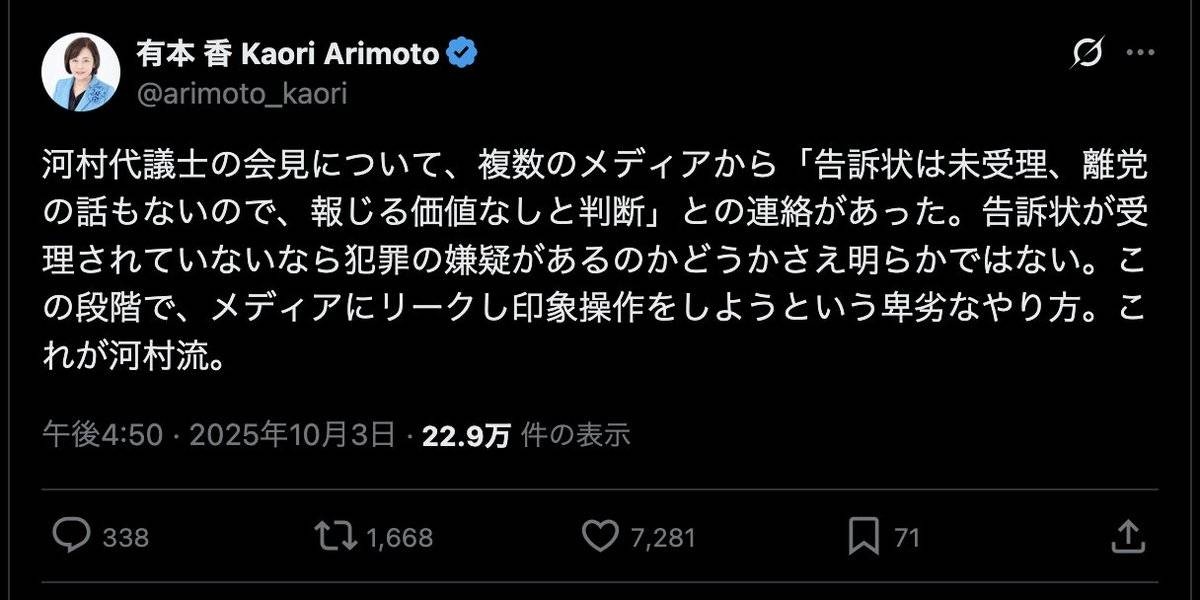Click the display name 有本 香 Kaori Arimoto

tap(287, 54)
